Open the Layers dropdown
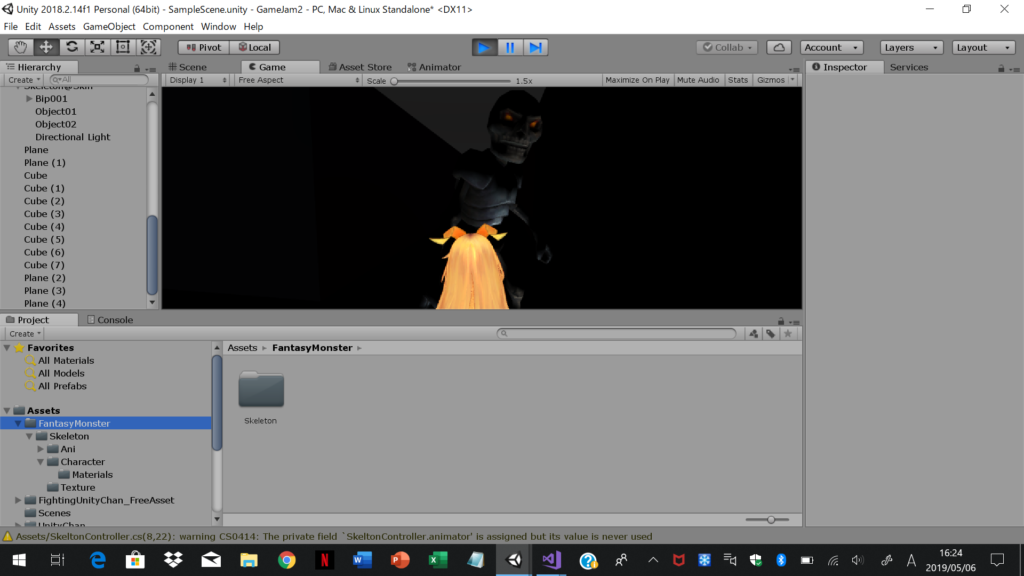The width and height of the screenshot is (1024, 576). click(x=911, y=47)
